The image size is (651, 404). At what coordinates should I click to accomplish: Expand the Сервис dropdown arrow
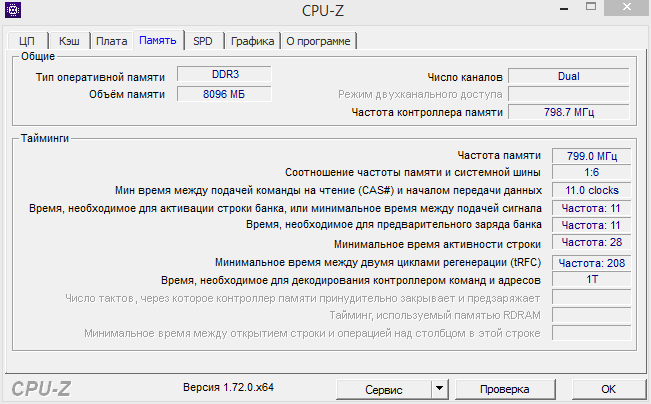pos(440,389)
